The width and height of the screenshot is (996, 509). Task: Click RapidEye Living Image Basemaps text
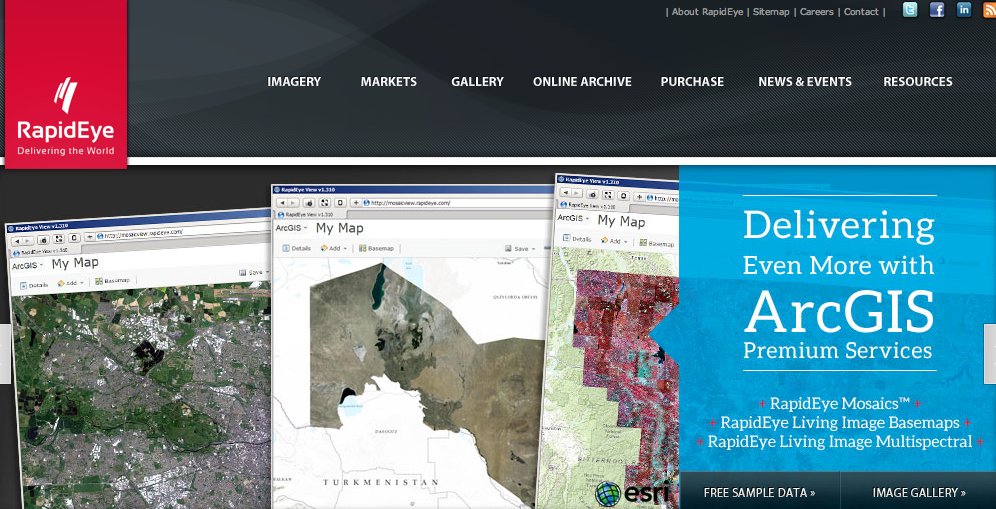click(840, 423)
